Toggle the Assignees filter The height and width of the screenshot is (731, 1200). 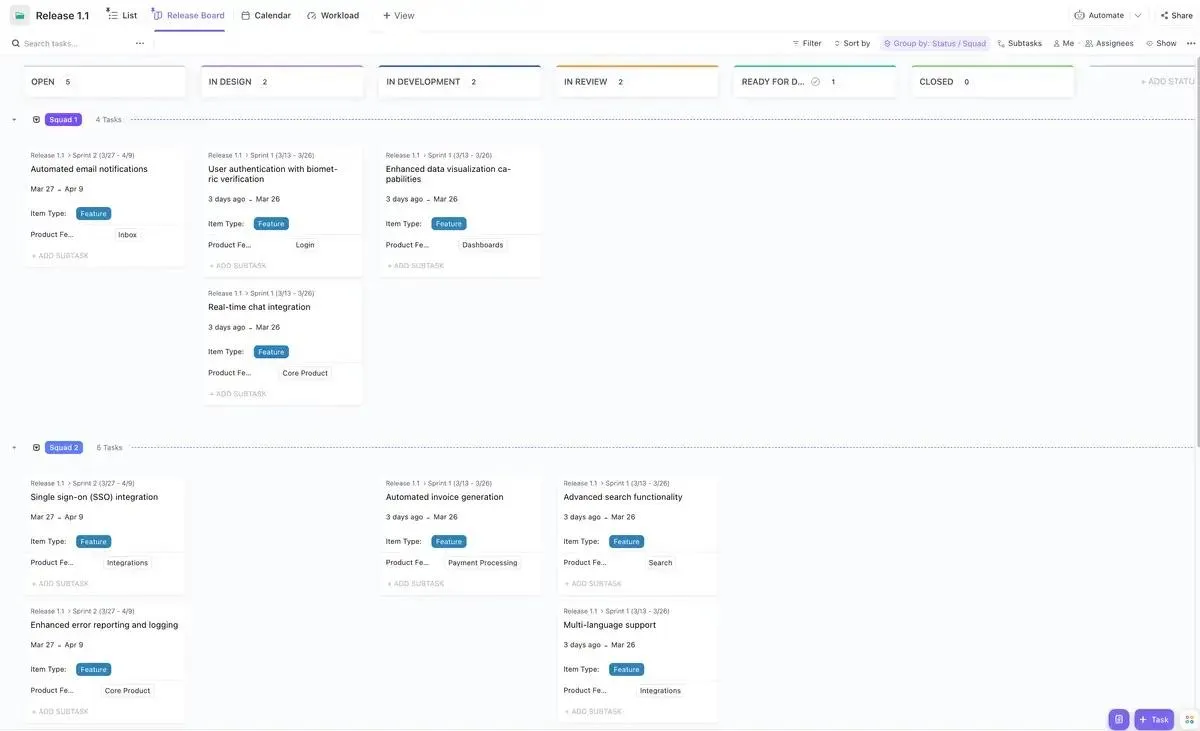[x=1109, y=43]
